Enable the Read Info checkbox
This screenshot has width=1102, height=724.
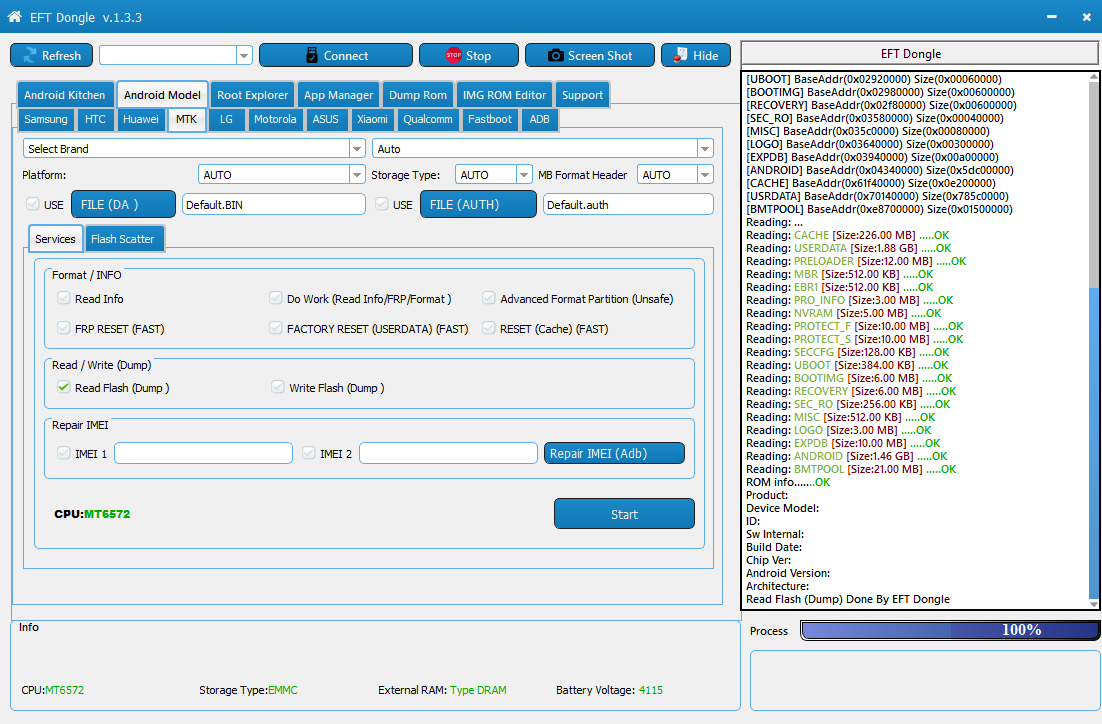(64, 298)
